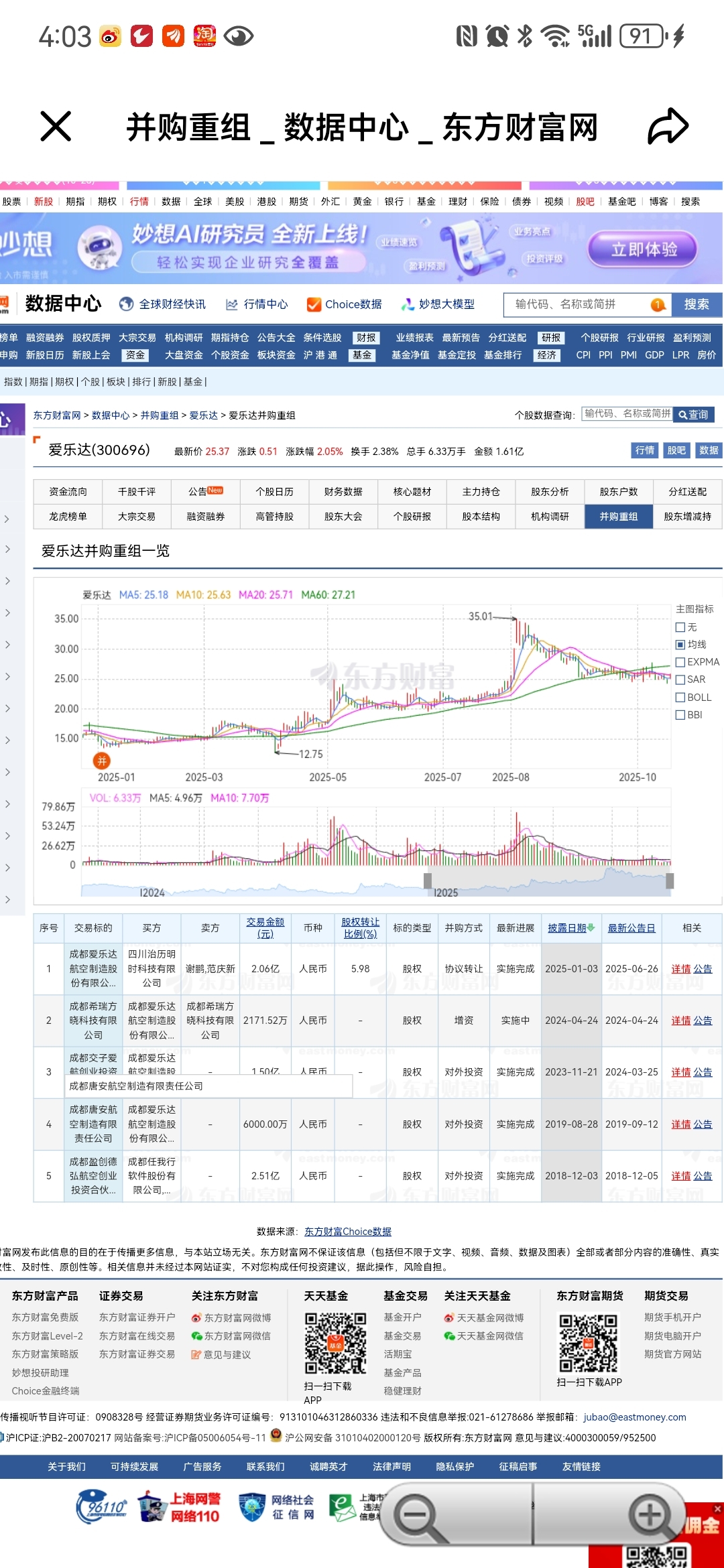Select BBI chart indicator
Screen dimensions: 724x1568
[680, 715]
